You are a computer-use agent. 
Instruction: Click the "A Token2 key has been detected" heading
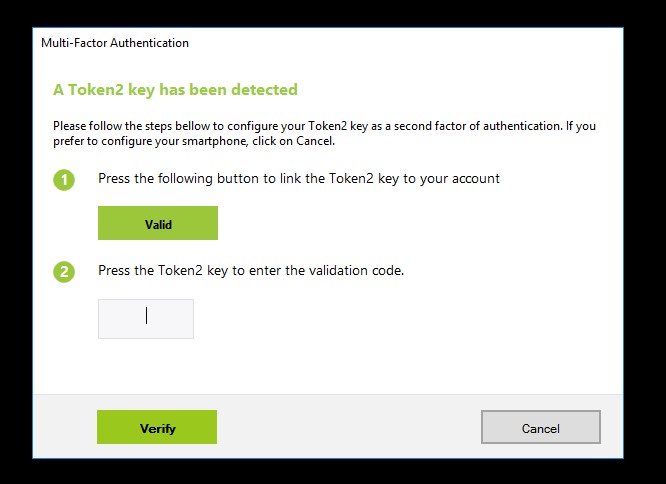click(175, 90)
